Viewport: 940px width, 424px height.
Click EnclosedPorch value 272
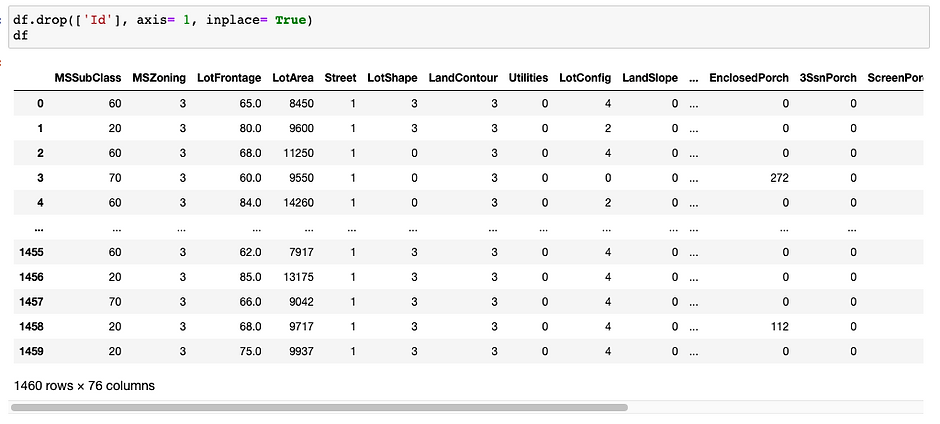pyautogui.click(x=780, y=178)
